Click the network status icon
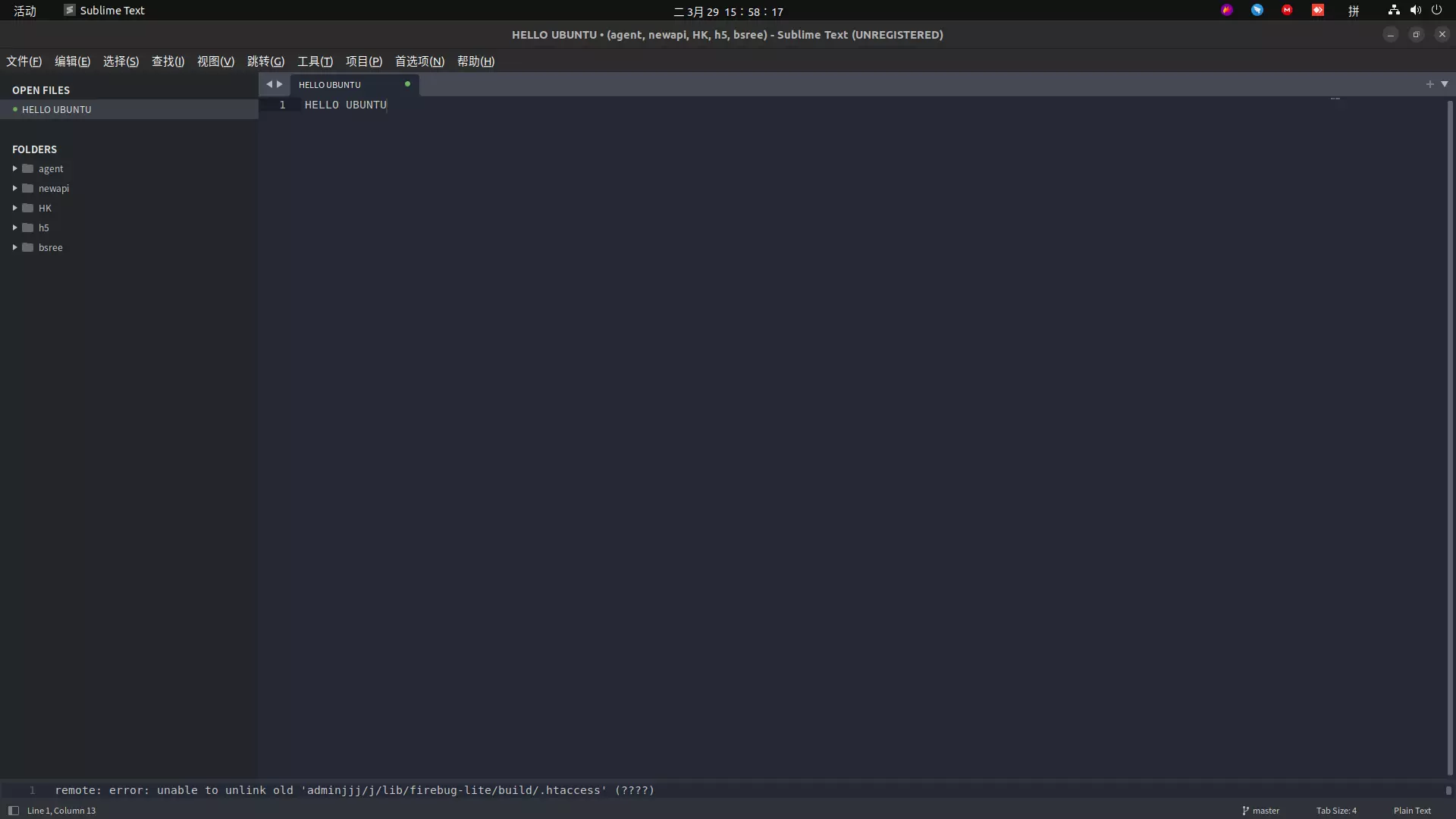The width and height of the screenshot is (1456, 819). 1394,10
